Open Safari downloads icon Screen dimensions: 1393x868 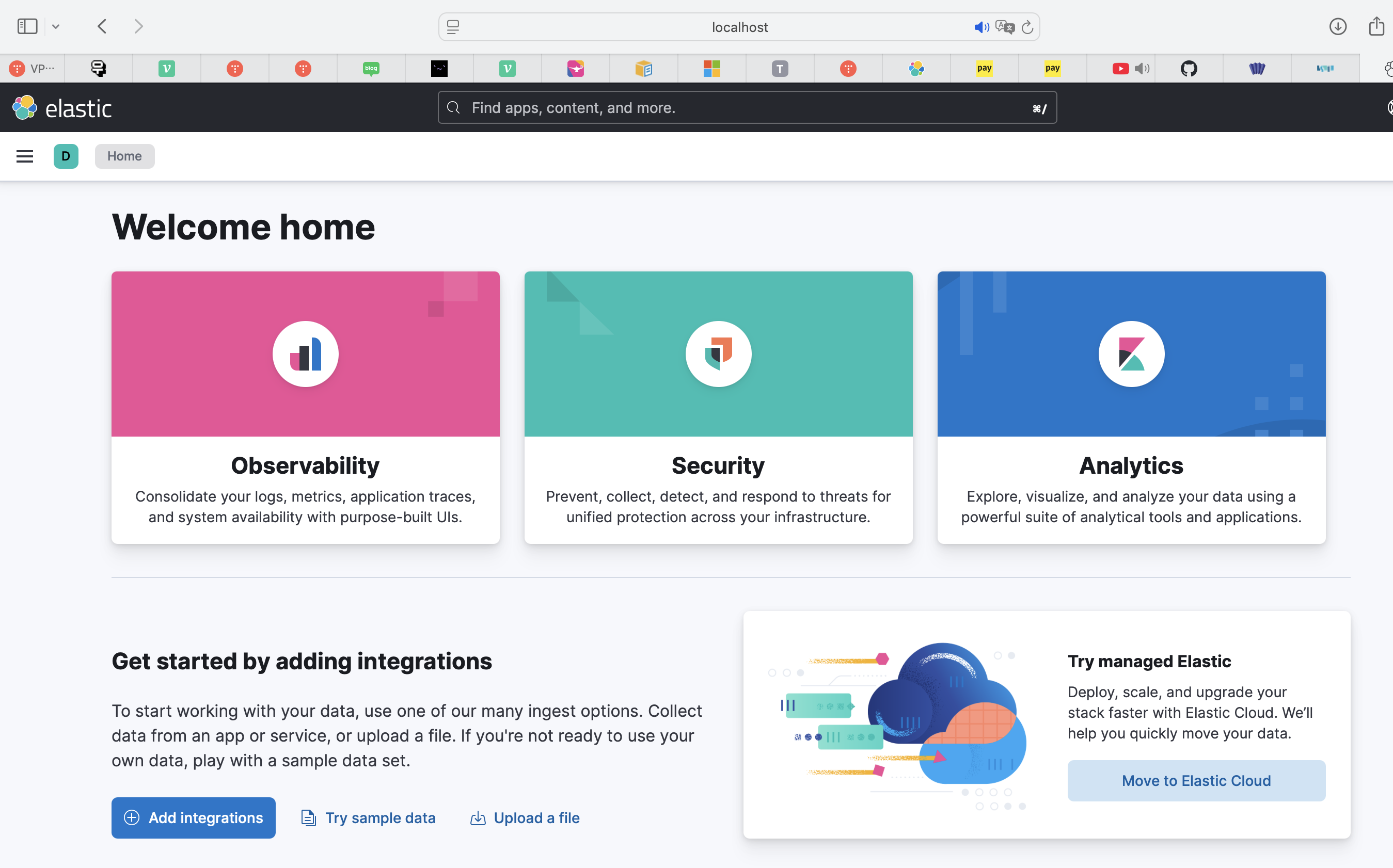tap(1337, 26)
